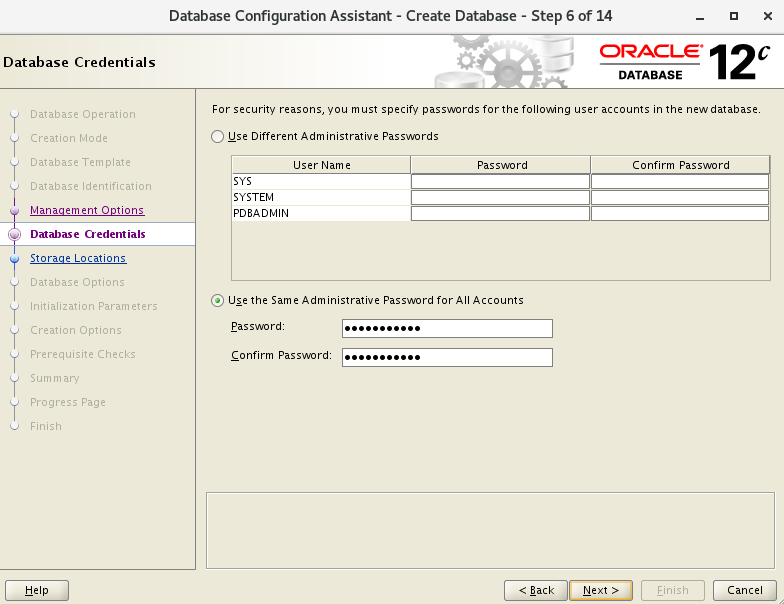The image size is (784, 604).
Task: Click Creation Options step label
Action: click(x=76, y=330)
